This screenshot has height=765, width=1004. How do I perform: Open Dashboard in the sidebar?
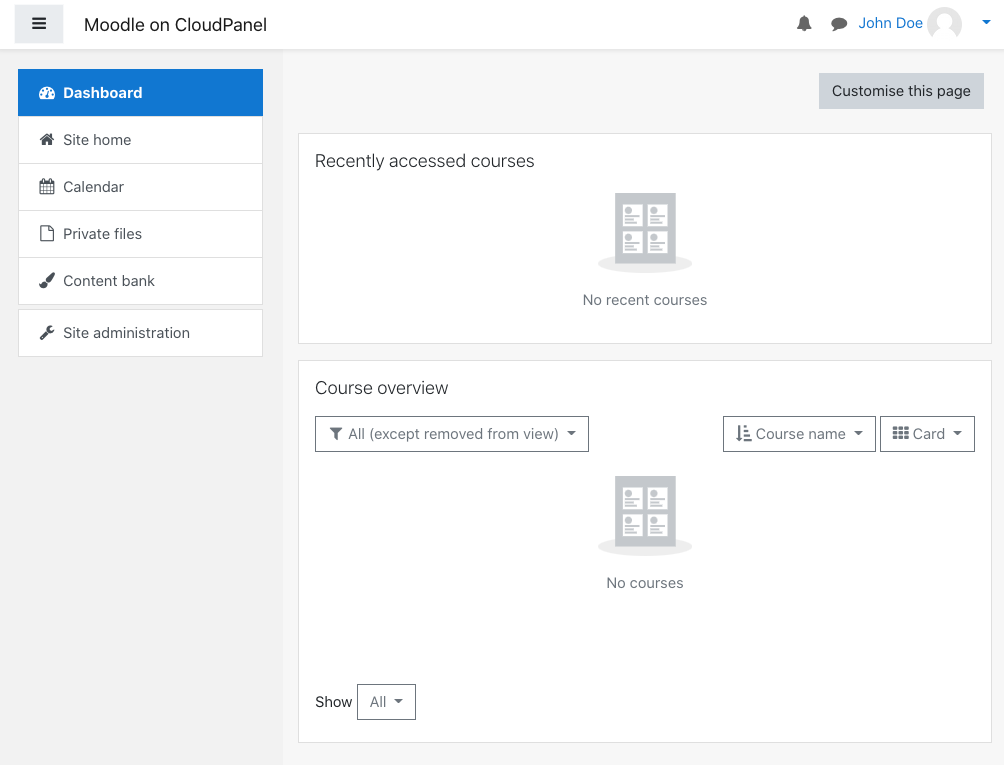[x=140, y=93]
